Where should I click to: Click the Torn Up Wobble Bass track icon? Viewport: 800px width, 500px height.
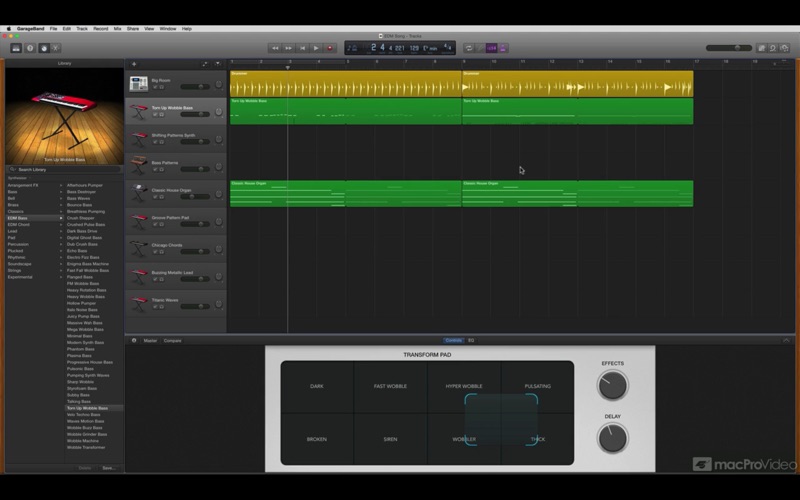point(138,111)
